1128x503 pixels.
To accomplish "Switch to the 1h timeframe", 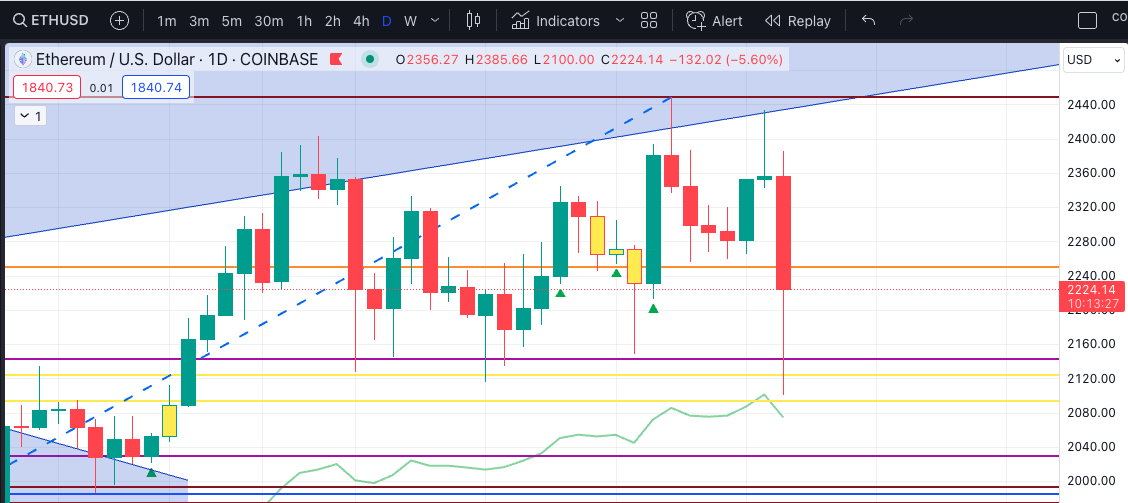I will (x=304, y=21).
